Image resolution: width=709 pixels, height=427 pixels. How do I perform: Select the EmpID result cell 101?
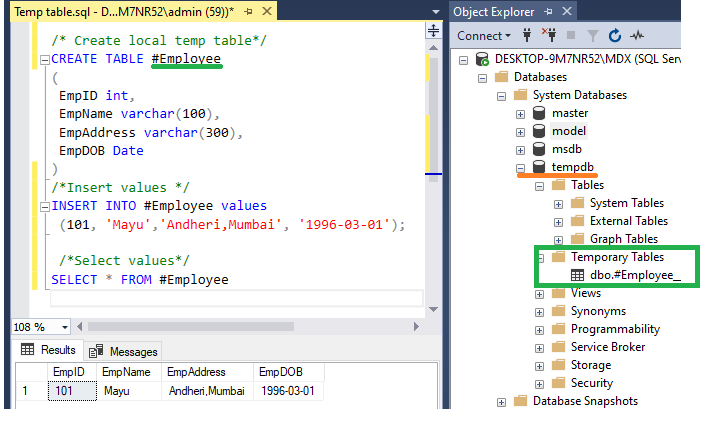[72, 391]
